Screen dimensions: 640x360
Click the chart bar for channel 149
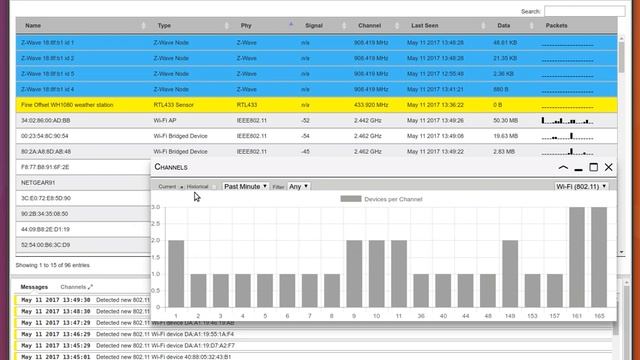pos(510,273)
